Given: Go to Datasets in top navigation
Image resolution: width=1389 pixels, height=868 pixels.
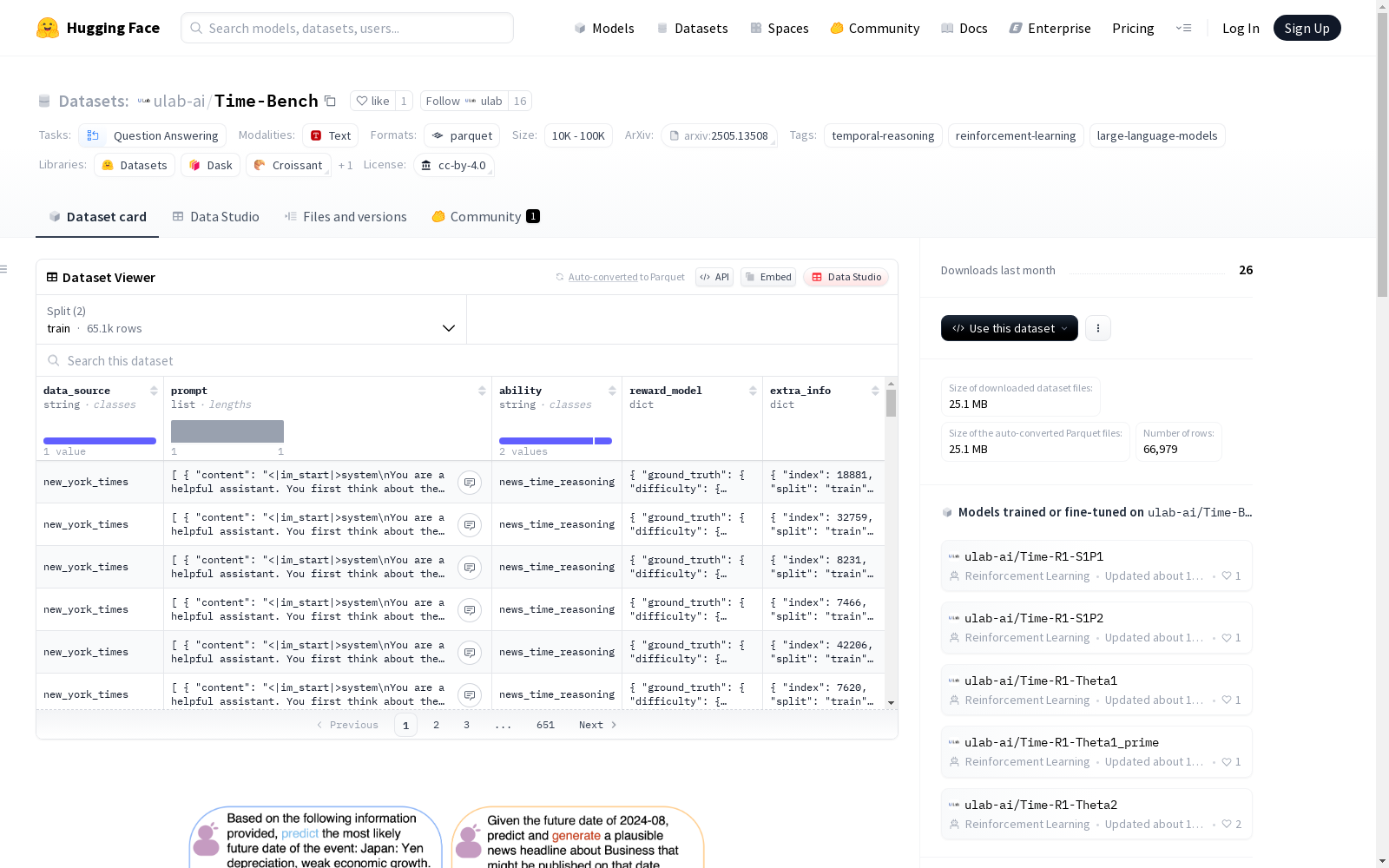Looking at the screenshot, I should click(x=692, y=28).
